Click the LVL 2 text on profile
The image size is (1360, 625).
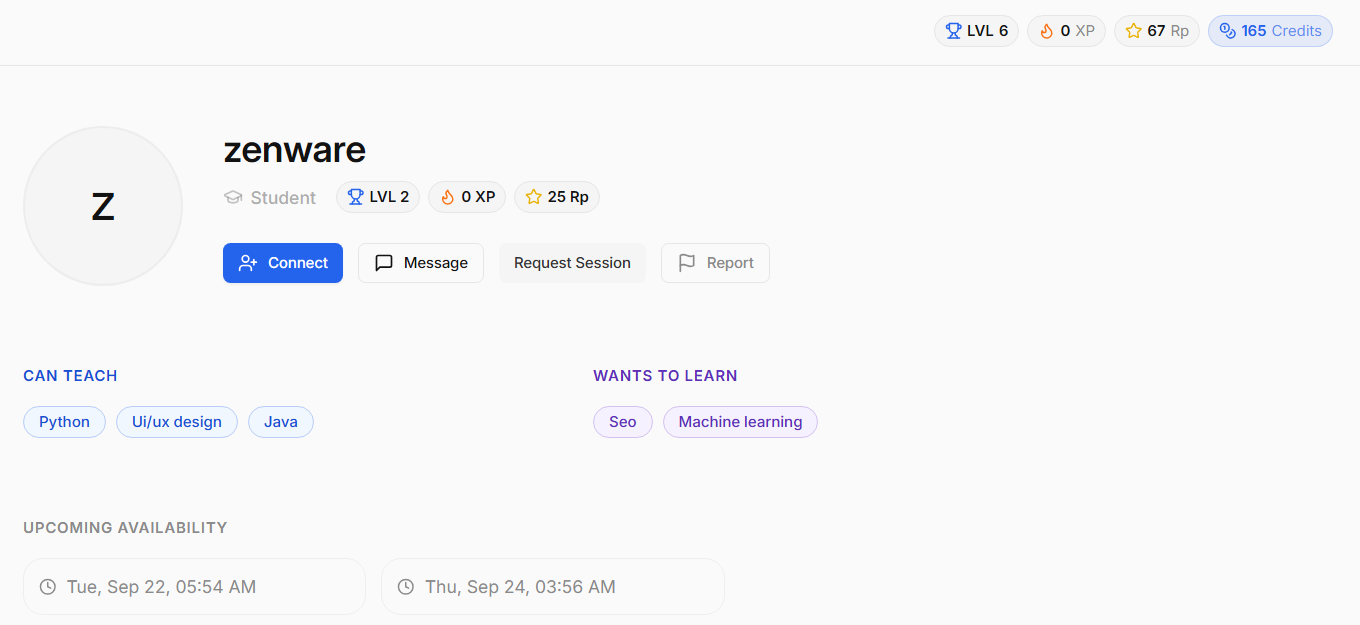tap(389, 197)
